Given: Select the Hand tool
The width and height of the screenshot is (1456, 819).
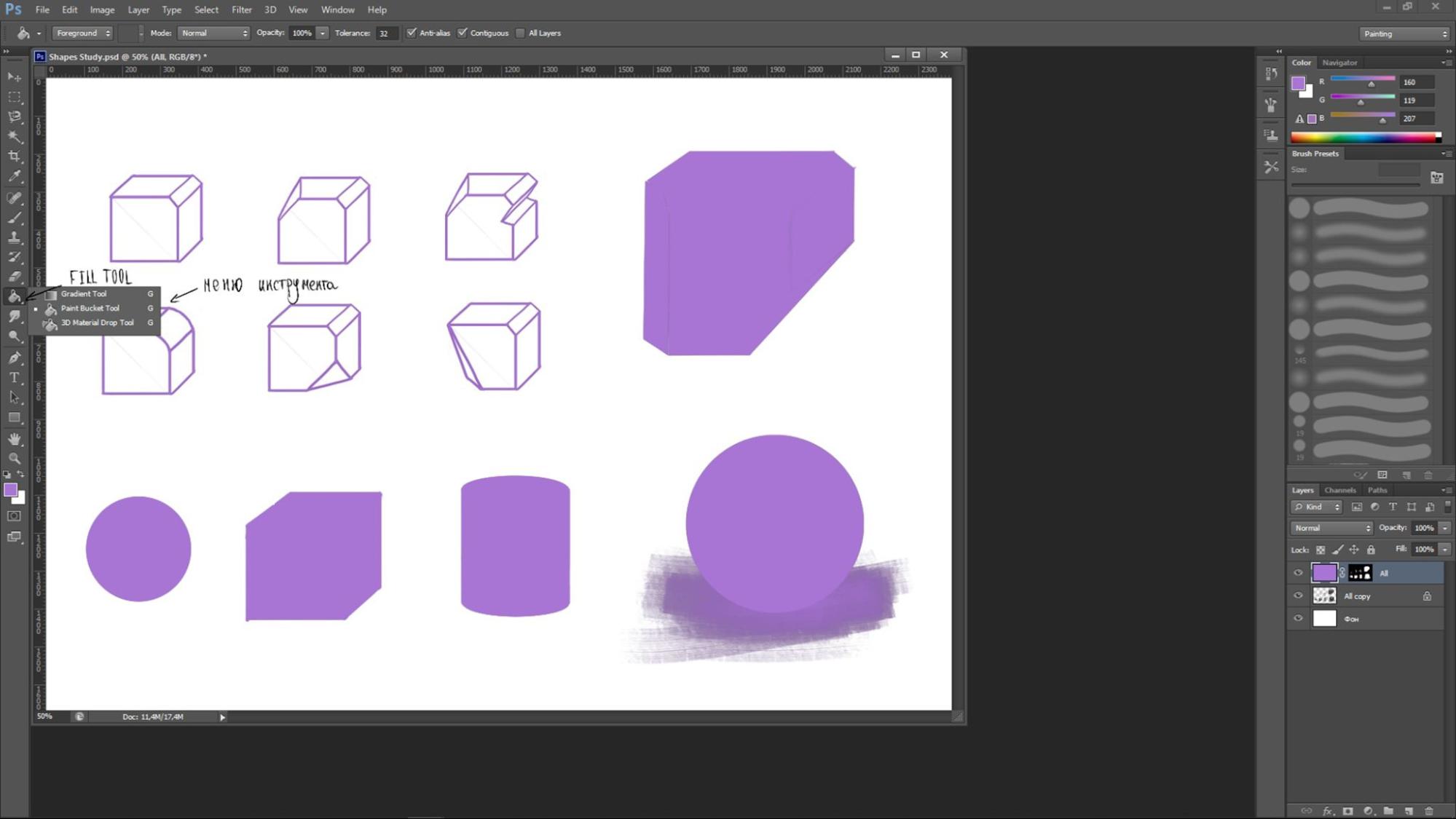Looking at the screenshot, I should pyautogui.click(x=15, y=439).
